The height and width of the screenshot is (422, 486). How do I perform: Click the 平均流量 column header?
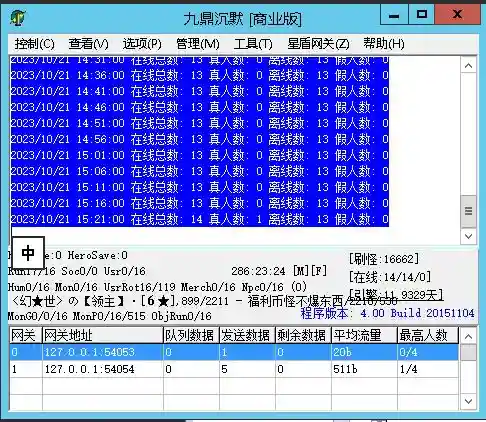pyautogui.click(x=364, y=335)
